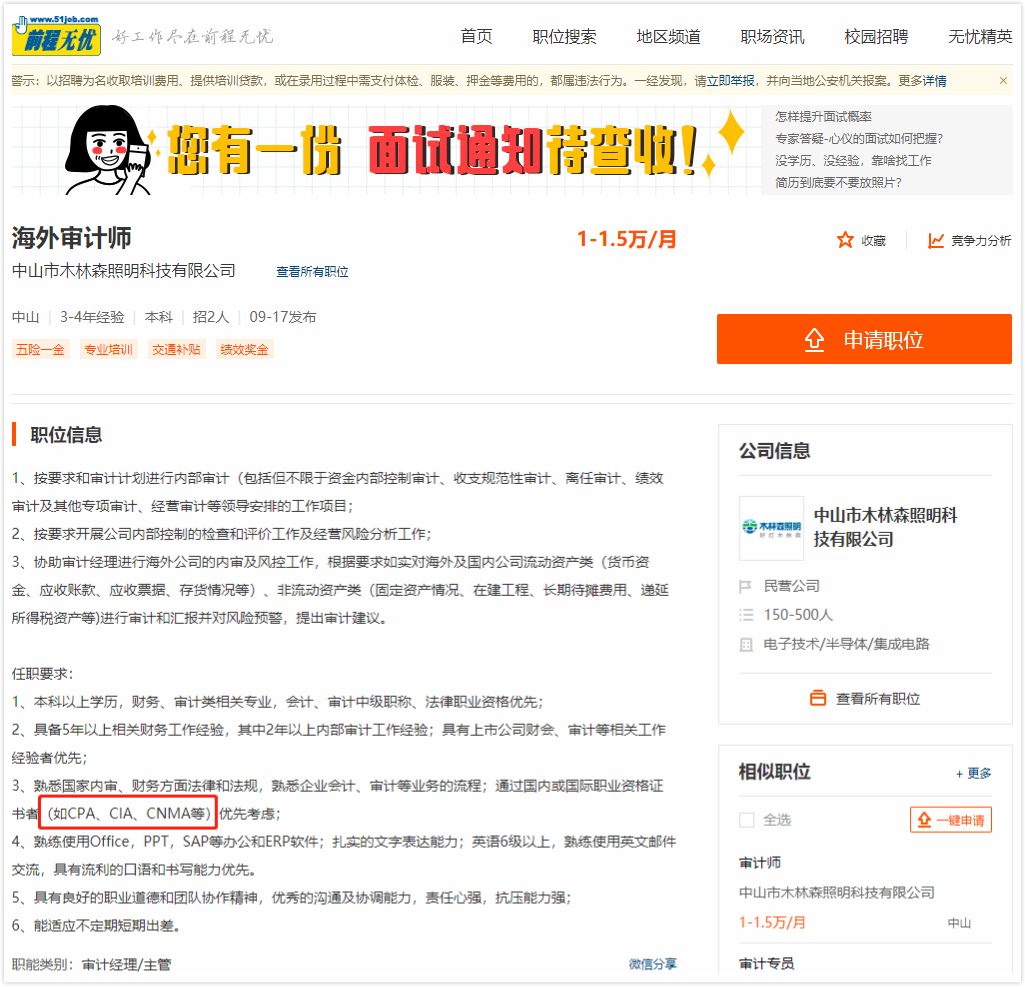
Task: Open the More Details warning link
Action: [922, 81]
